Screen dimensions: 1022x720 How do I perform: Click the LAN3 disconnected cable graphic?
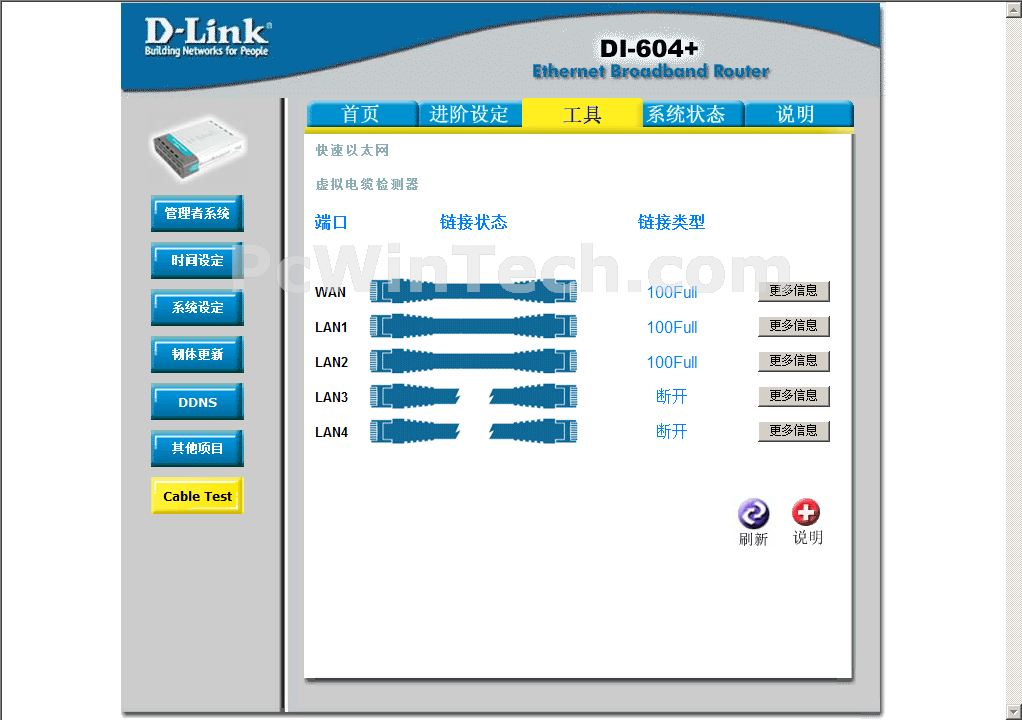click(473, 396)
